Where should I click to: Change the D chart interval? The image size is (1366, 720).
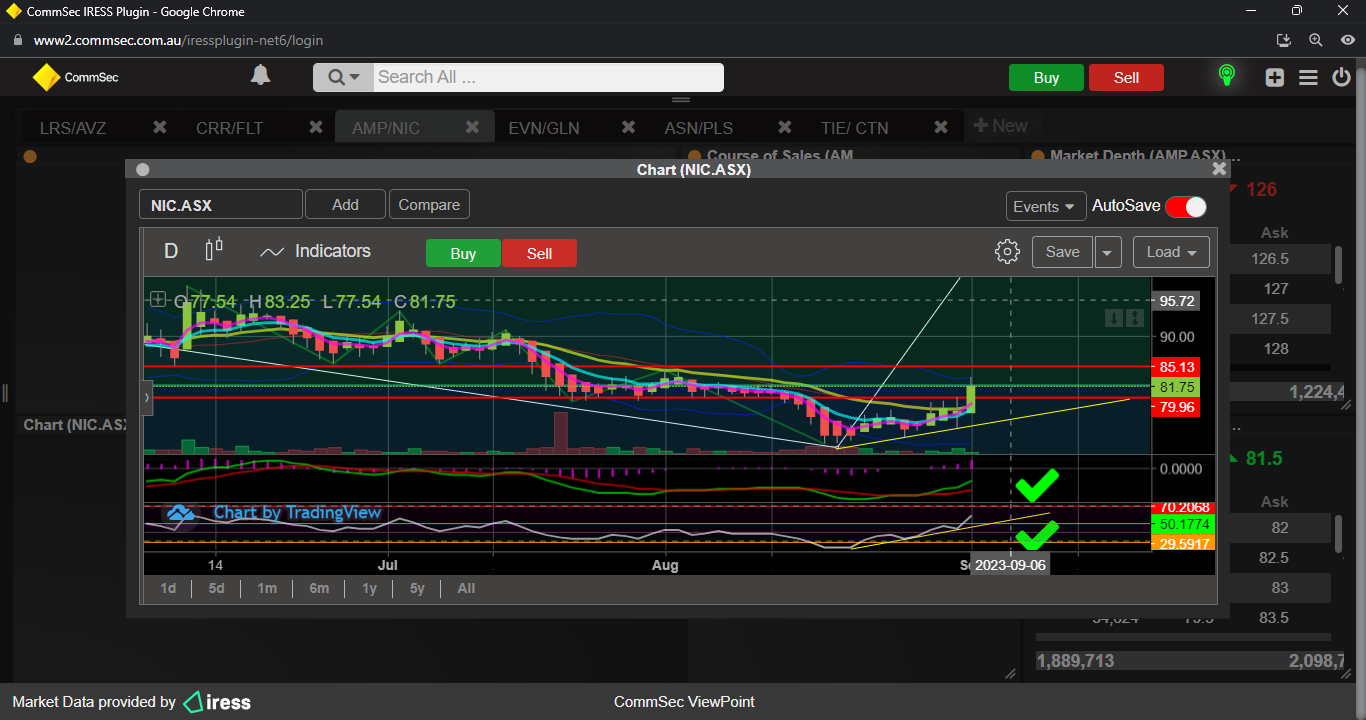coord(171,251)
